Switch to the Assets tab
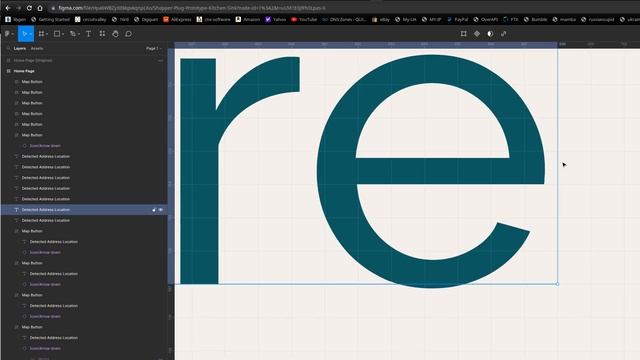Image resolution: width=640 pixels, height=360 pixels. tap(37, 48)
